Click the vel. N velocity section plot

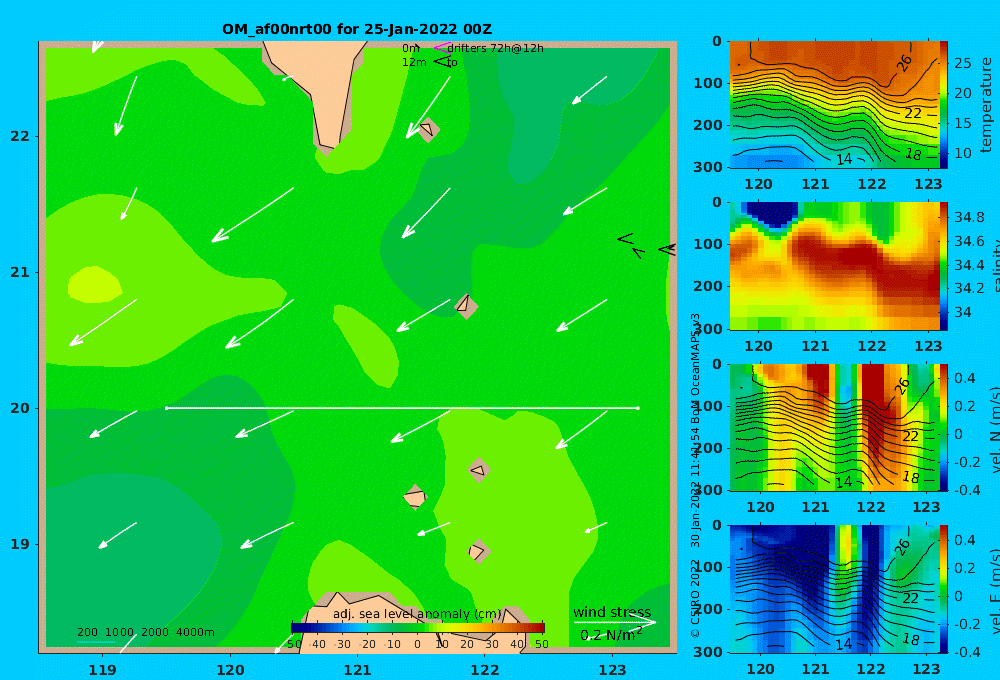pos(834,427)
